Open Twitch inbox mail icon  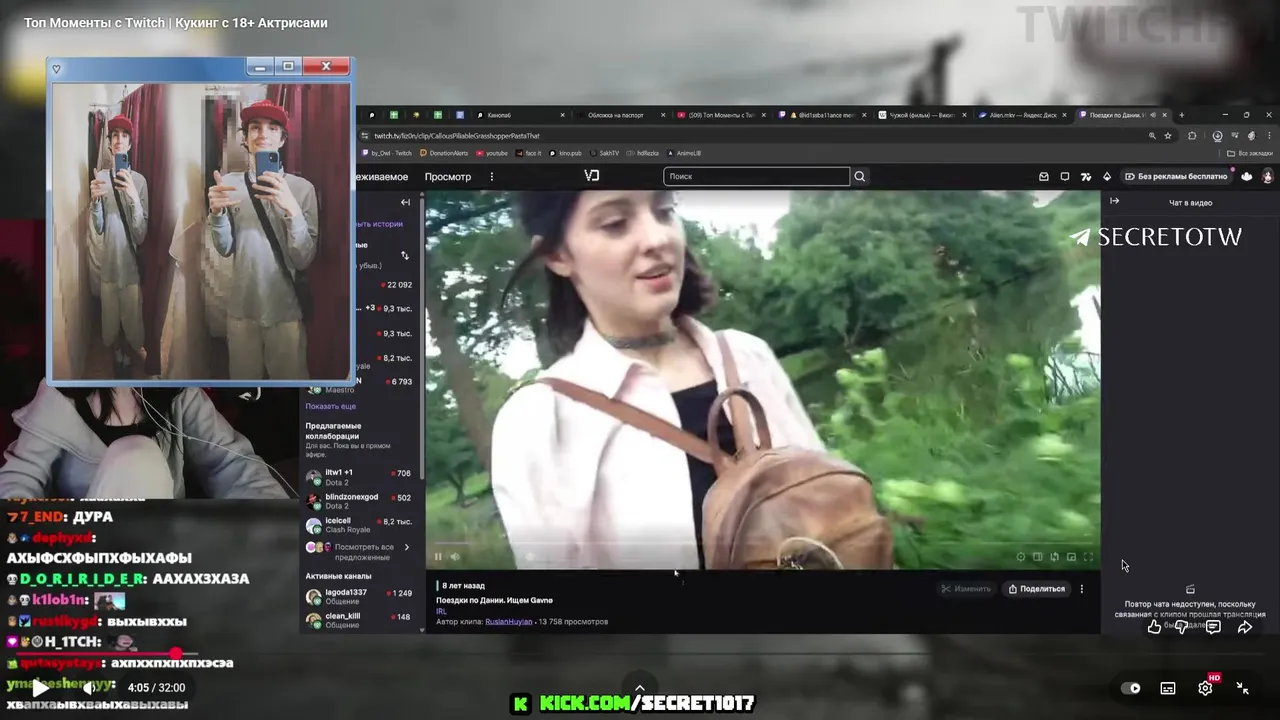[x=1043, y=176]
